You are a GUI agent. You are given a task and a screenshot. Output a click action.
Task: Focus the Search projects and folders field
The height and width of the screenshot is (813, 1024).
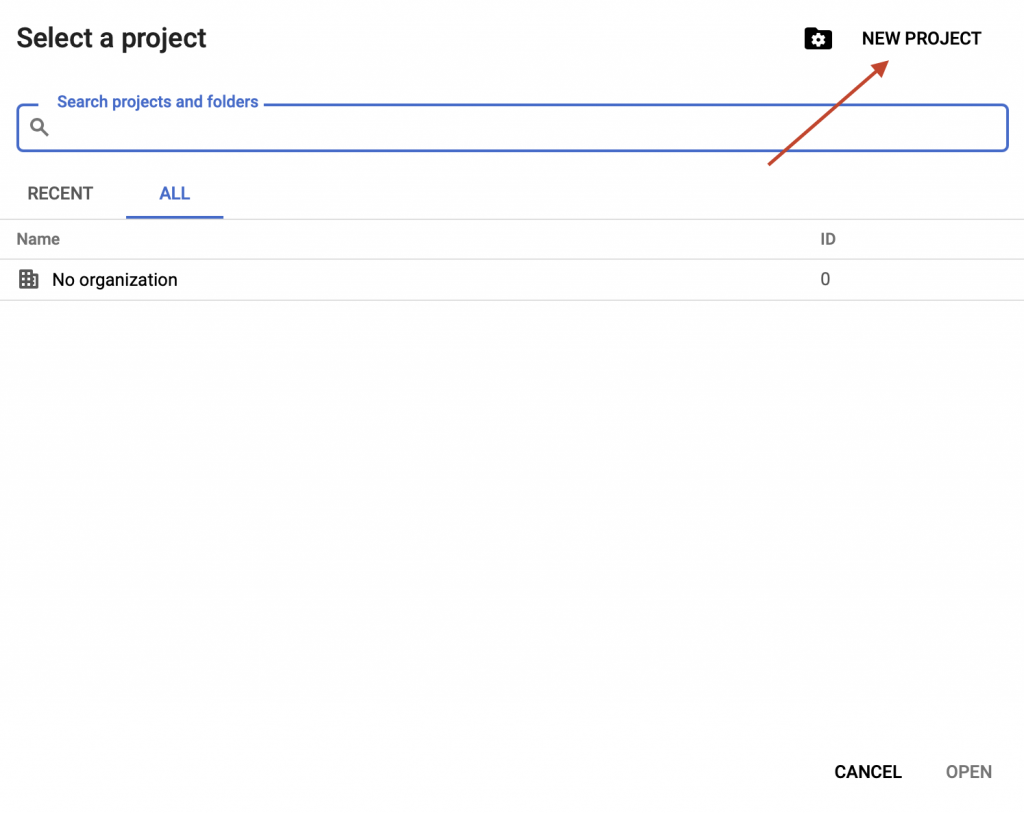pos(513,127)
